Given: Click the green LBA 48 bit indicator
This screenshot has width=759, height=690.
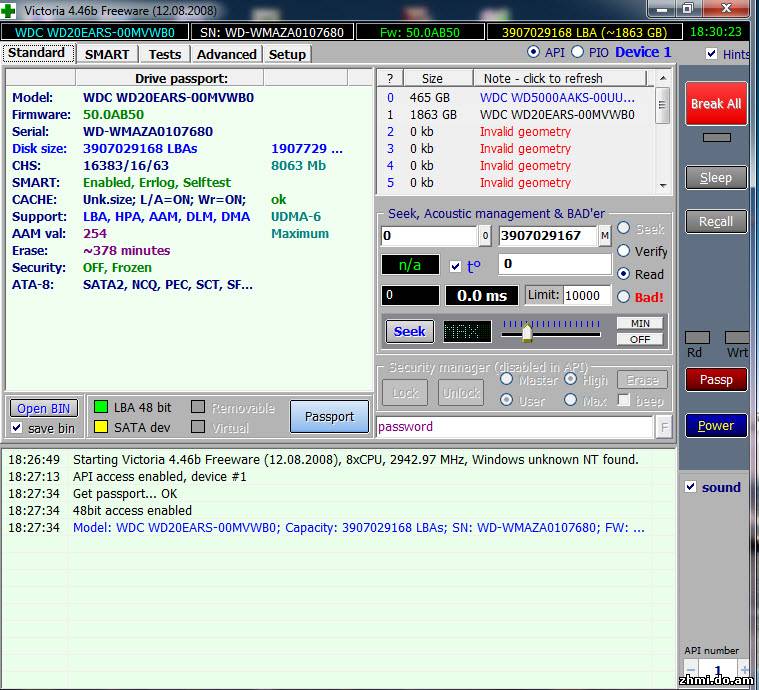Looking at the screenshot, I should coord(101,407).
